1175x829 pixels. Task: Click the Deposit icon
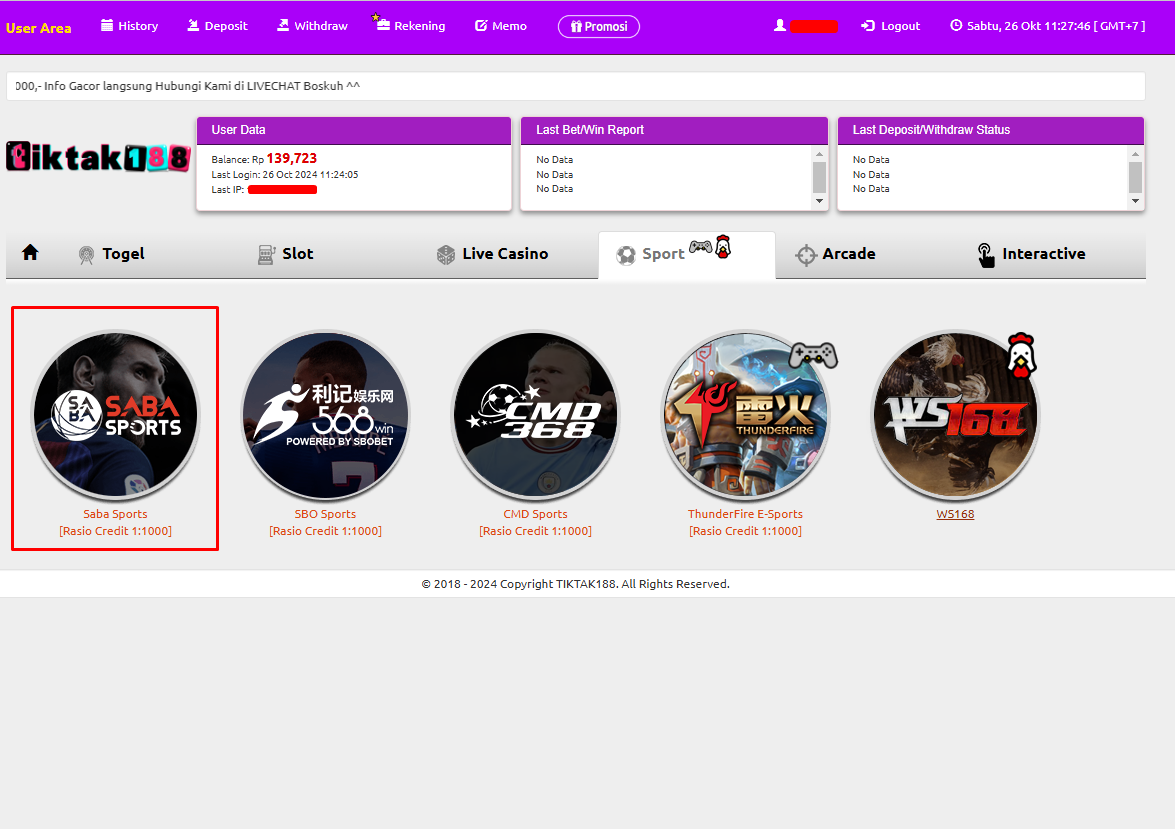(x=193, y=25)
